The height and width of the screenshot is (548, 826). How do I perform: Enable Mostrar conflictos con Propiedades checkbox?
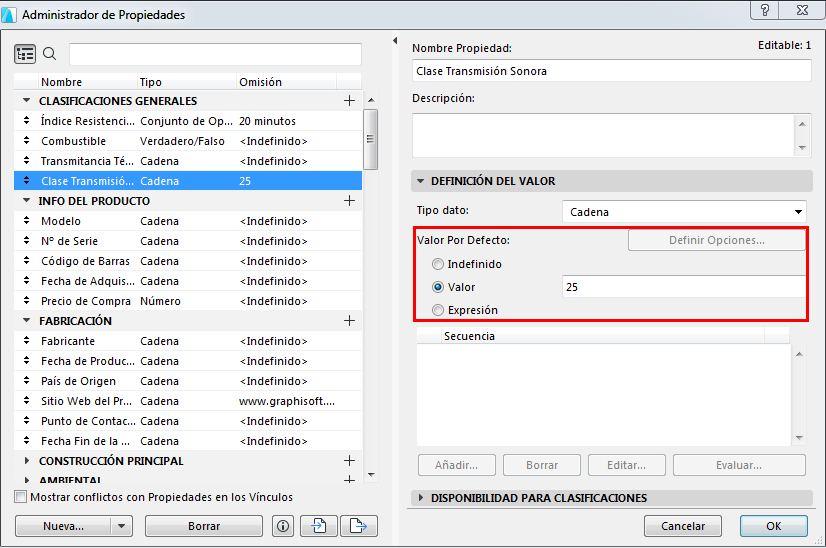pos(21,497)
